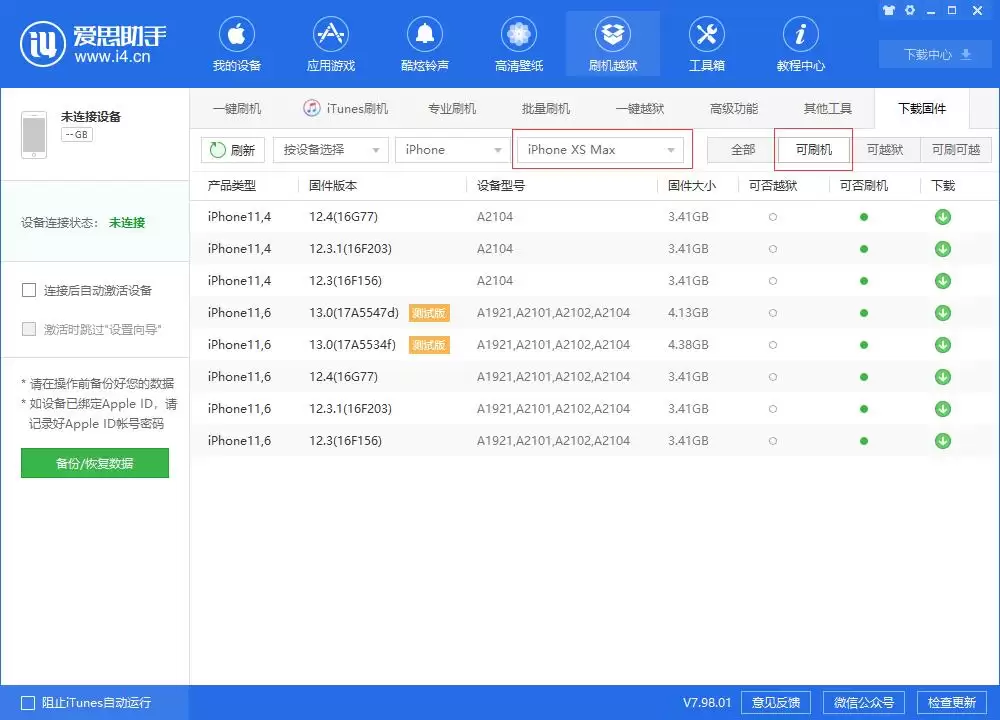
Task: Click 可否刷机 green dot for iPhone11,4 12.4
Action: 864,217
